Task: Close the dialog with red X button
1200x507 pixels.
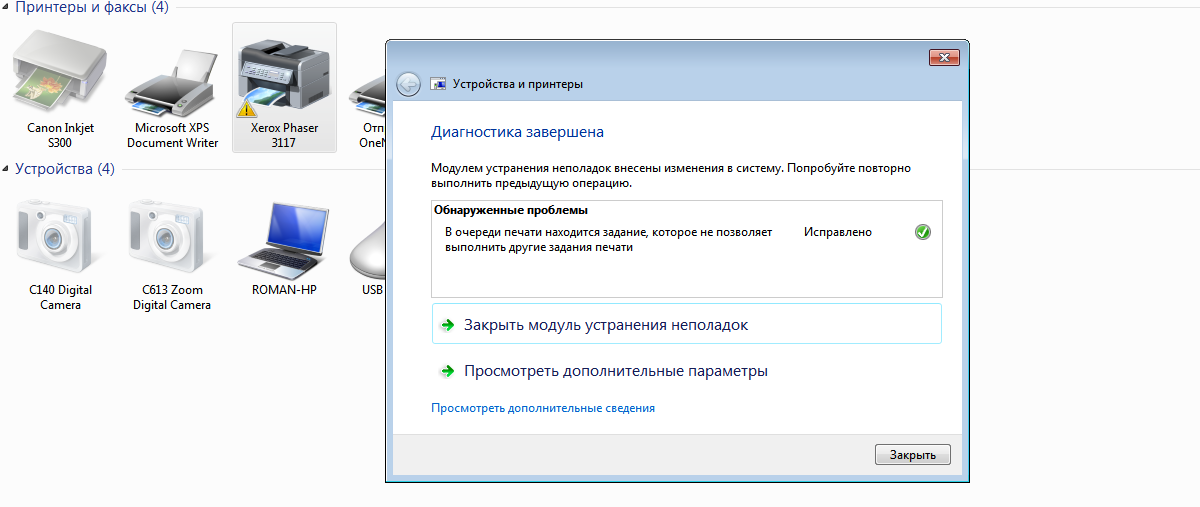Action: [944, 57]
